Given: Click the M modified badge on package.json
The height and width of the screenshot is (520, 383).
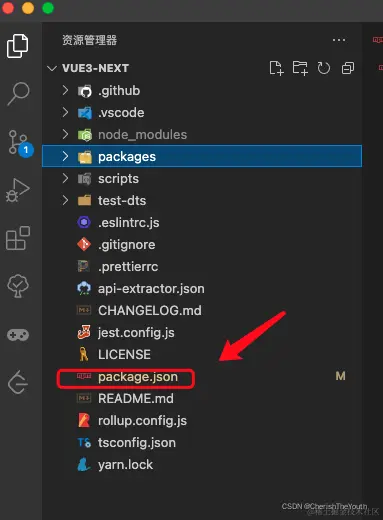Looking at the screenshot, I should pyautogui.click(x=340, y=376).
